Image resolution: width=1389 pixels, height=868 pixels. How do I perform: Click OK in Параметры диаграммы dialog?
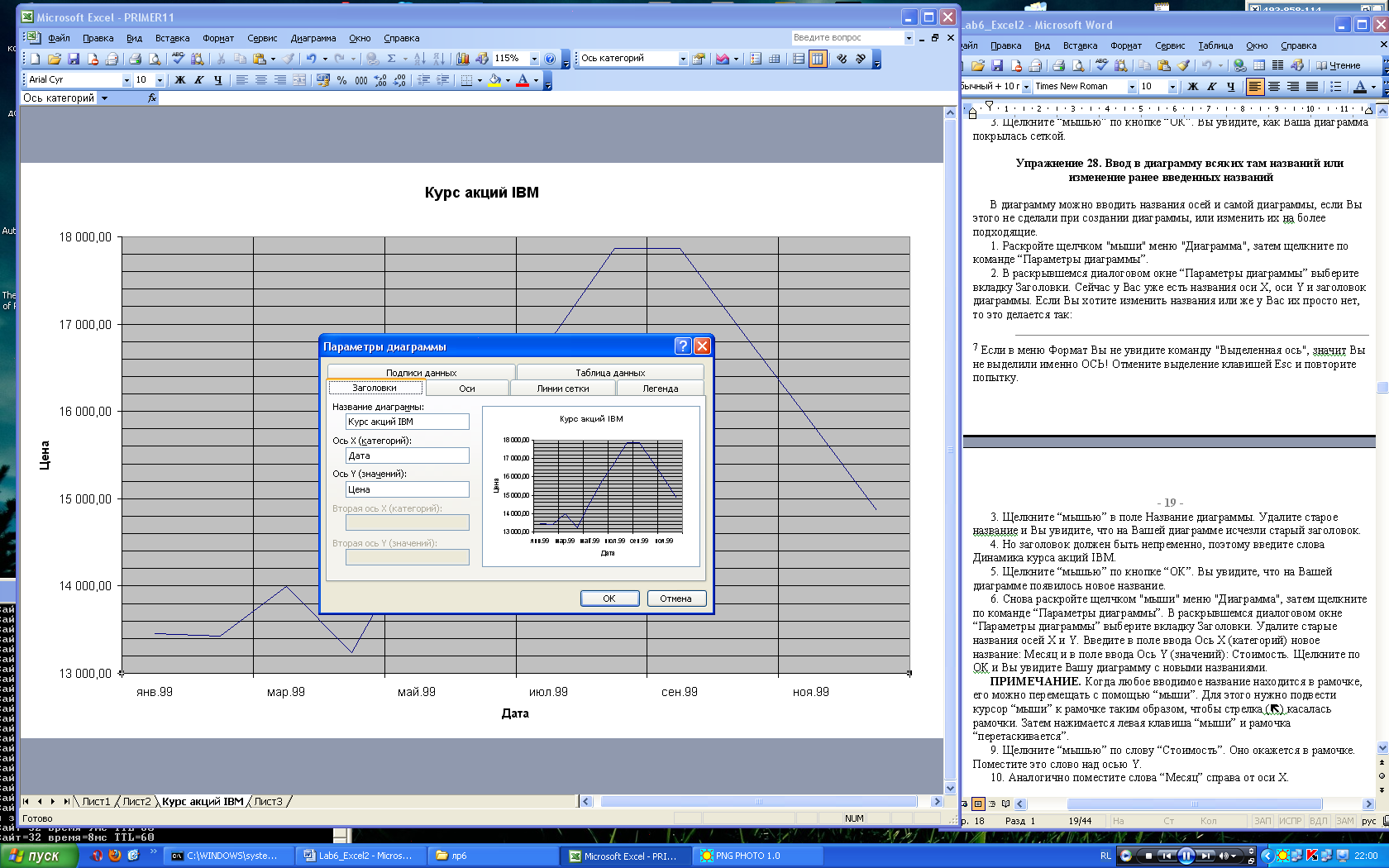609,599
